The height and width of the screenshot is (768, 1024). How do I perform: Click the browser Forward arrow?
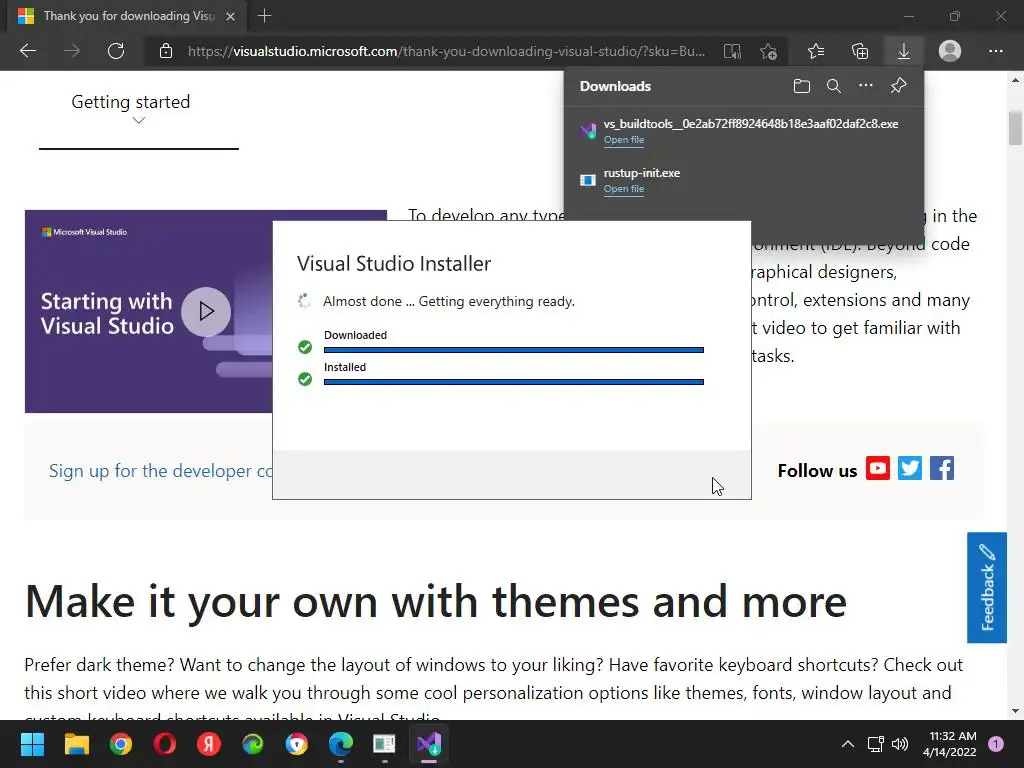click(x=72, y=51)
